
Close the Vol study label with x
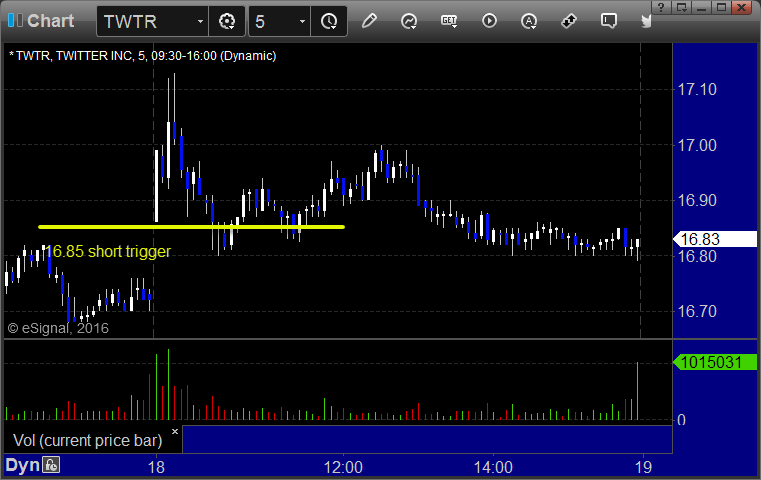pos(175,431)
